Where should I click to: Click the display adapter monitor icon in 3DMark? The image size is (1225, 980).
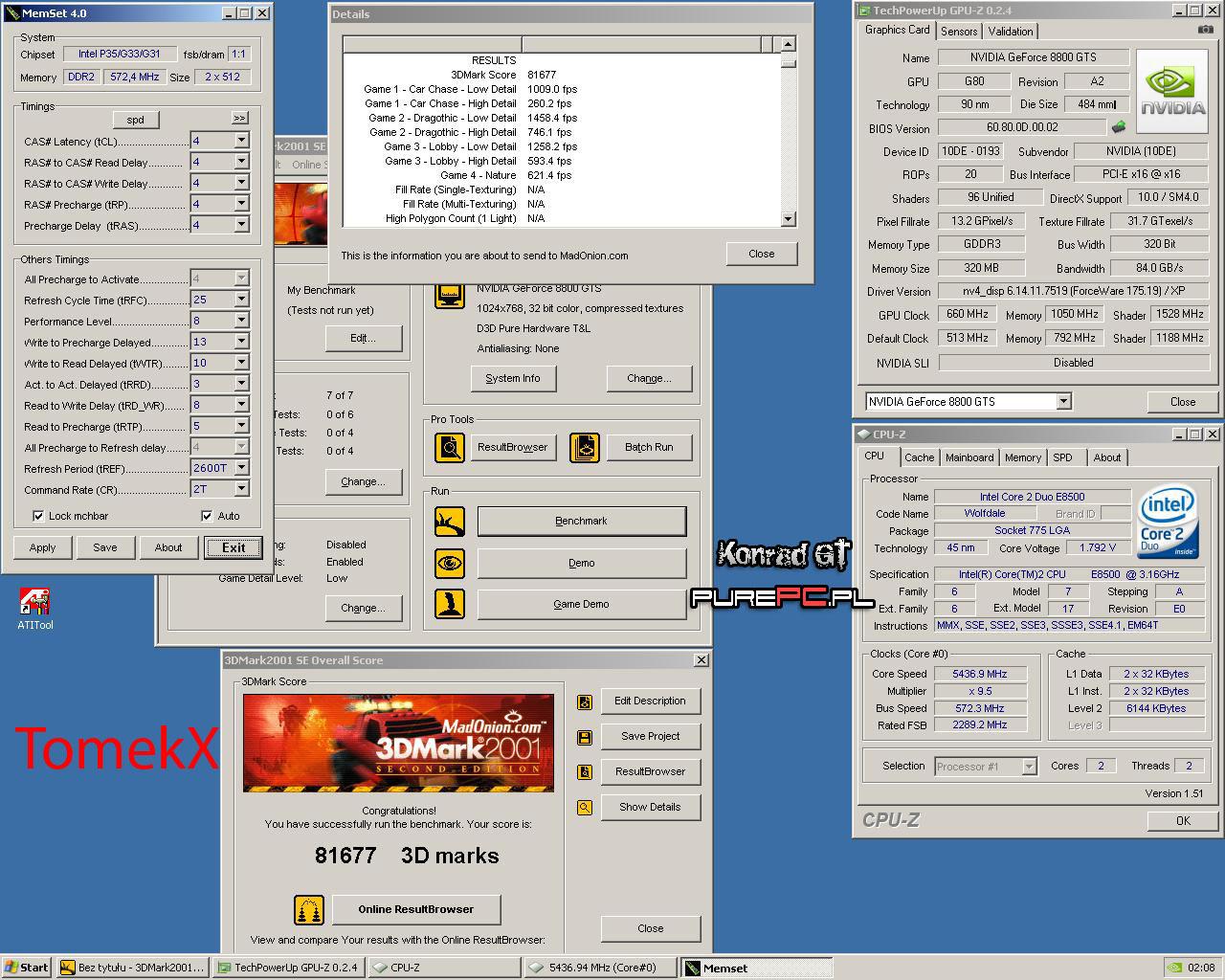tap(450, 294)
